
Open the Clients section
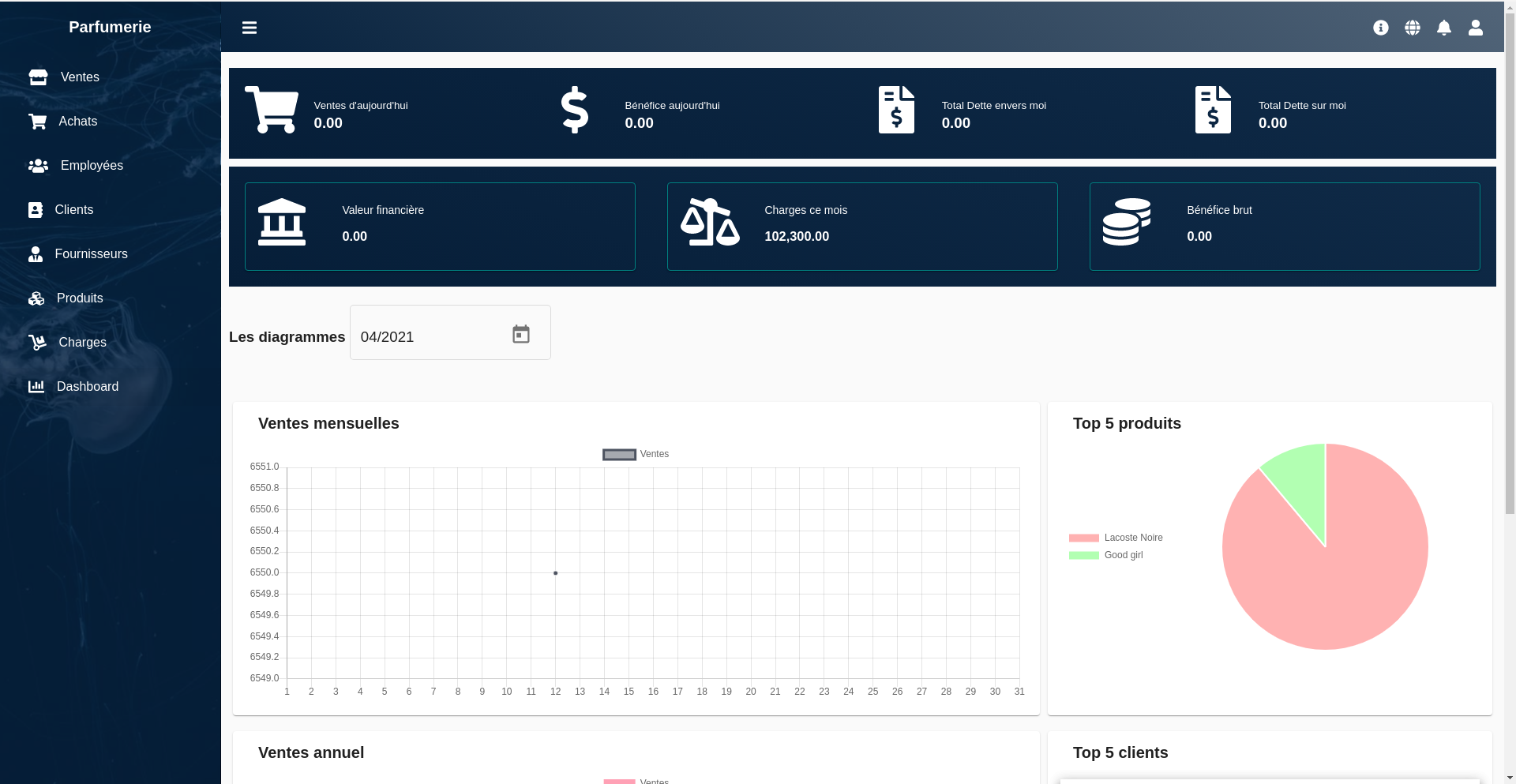pos(74,209)
